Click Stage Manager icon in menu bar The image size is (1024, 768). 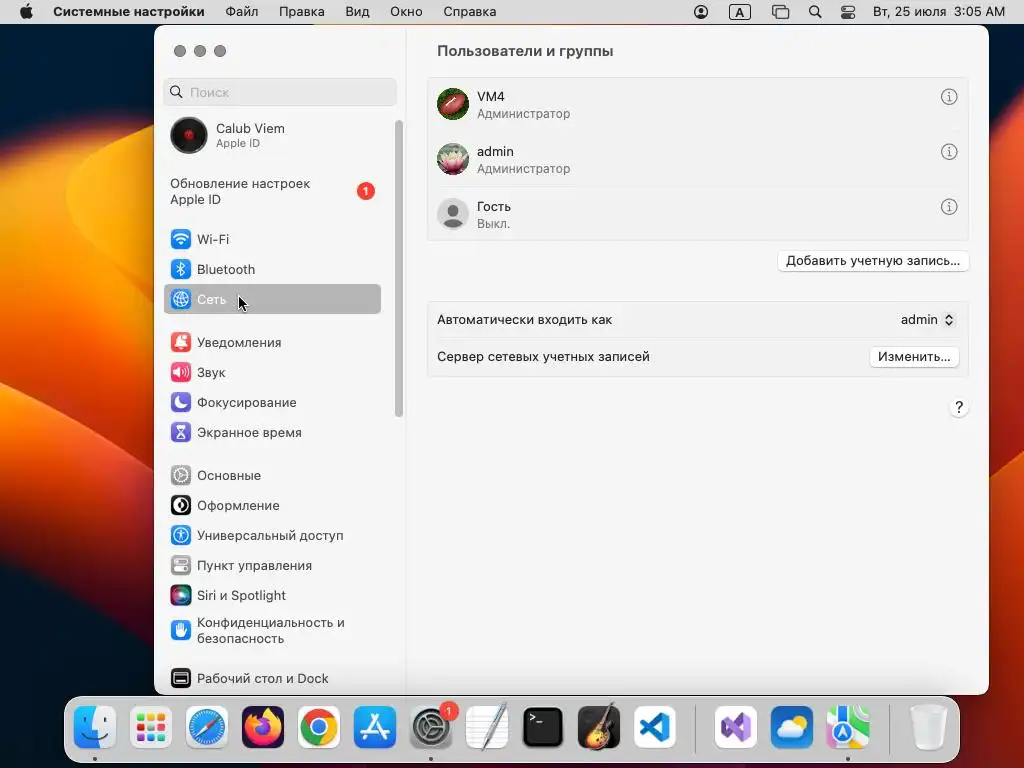coord(780,12)
